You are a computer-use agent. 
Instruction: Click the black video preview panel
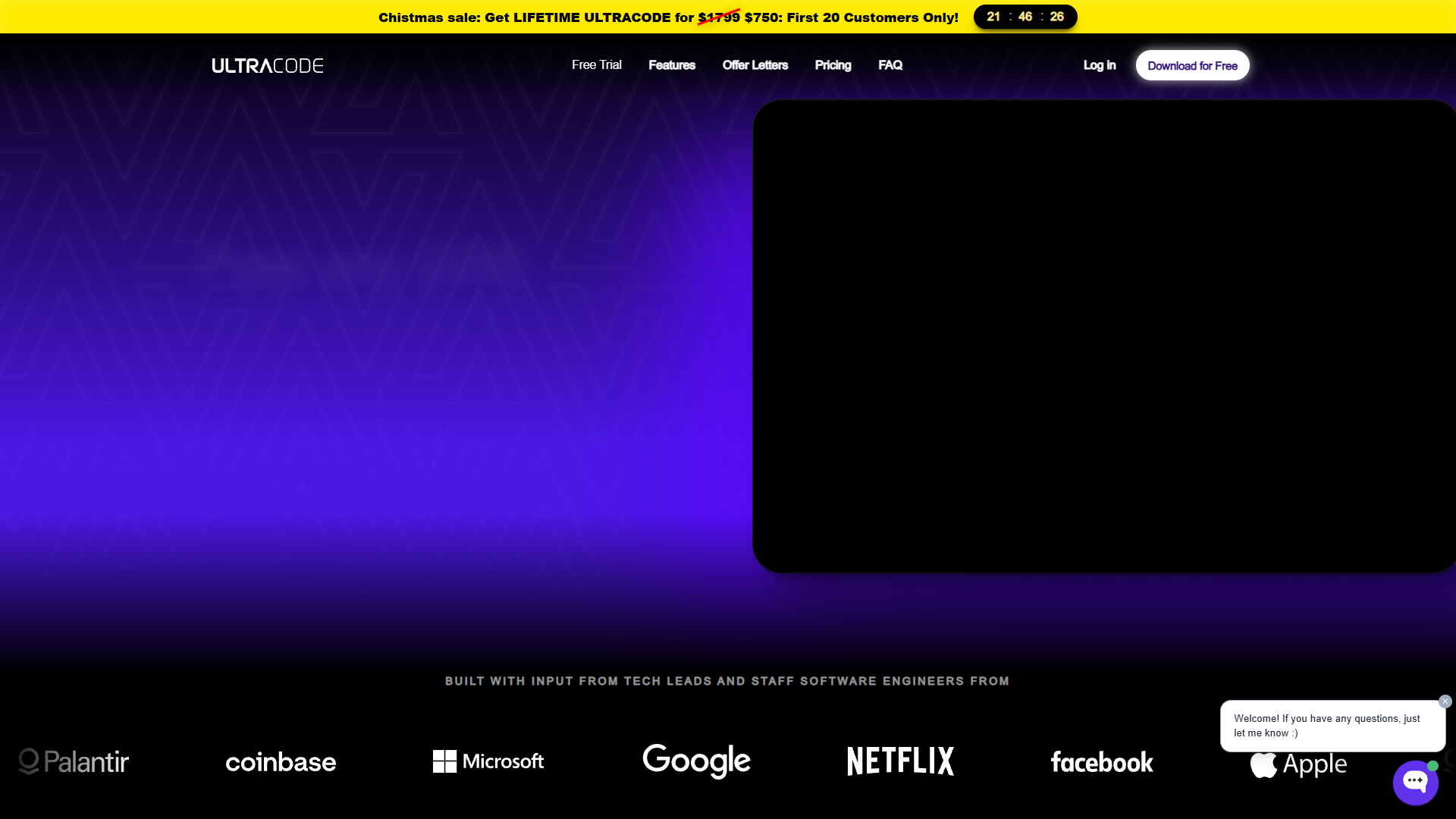(1104, 336)
